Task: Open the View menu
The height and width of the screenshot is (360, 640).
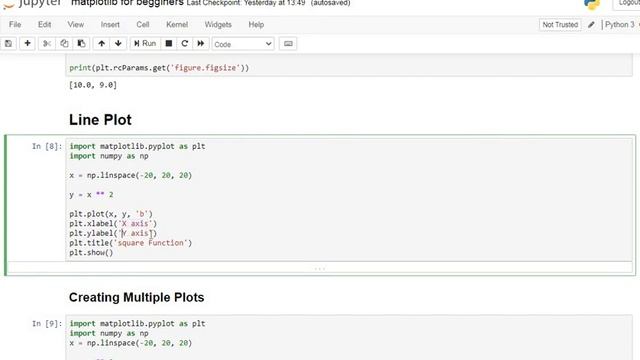Action: tap(76, 24)
